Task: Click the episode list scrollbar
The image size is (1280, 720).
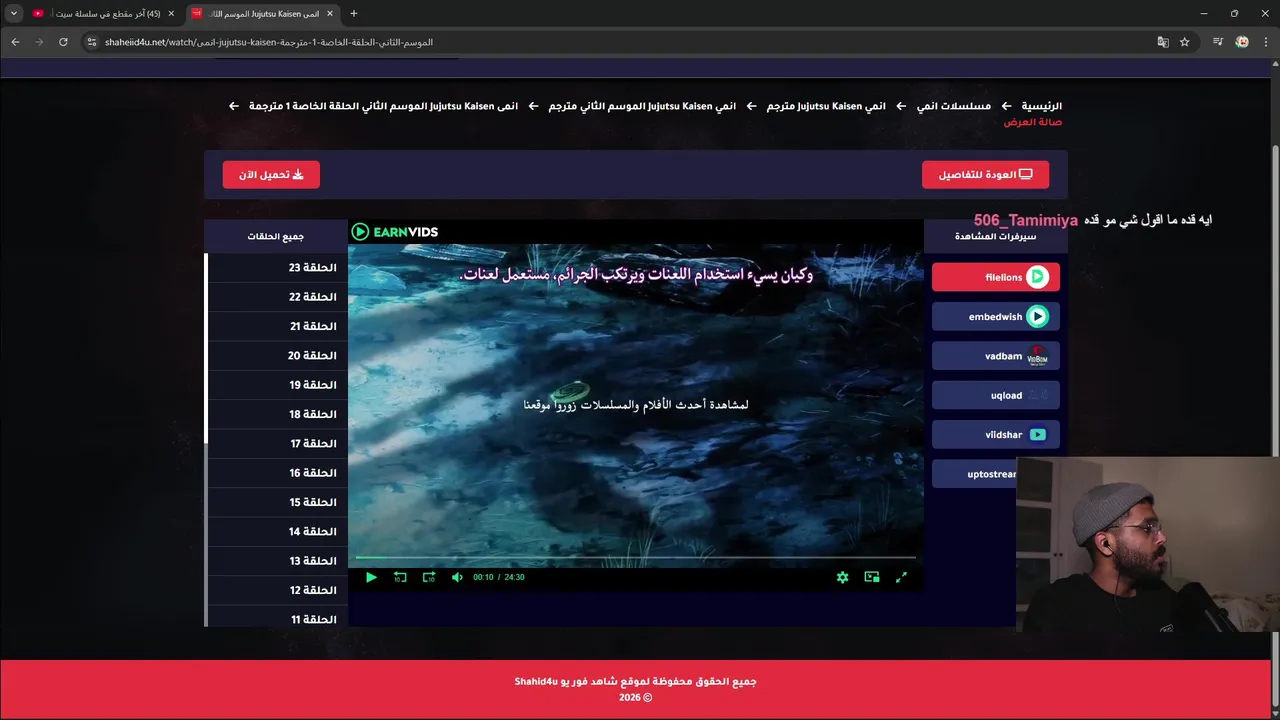Action: point(206,347)
